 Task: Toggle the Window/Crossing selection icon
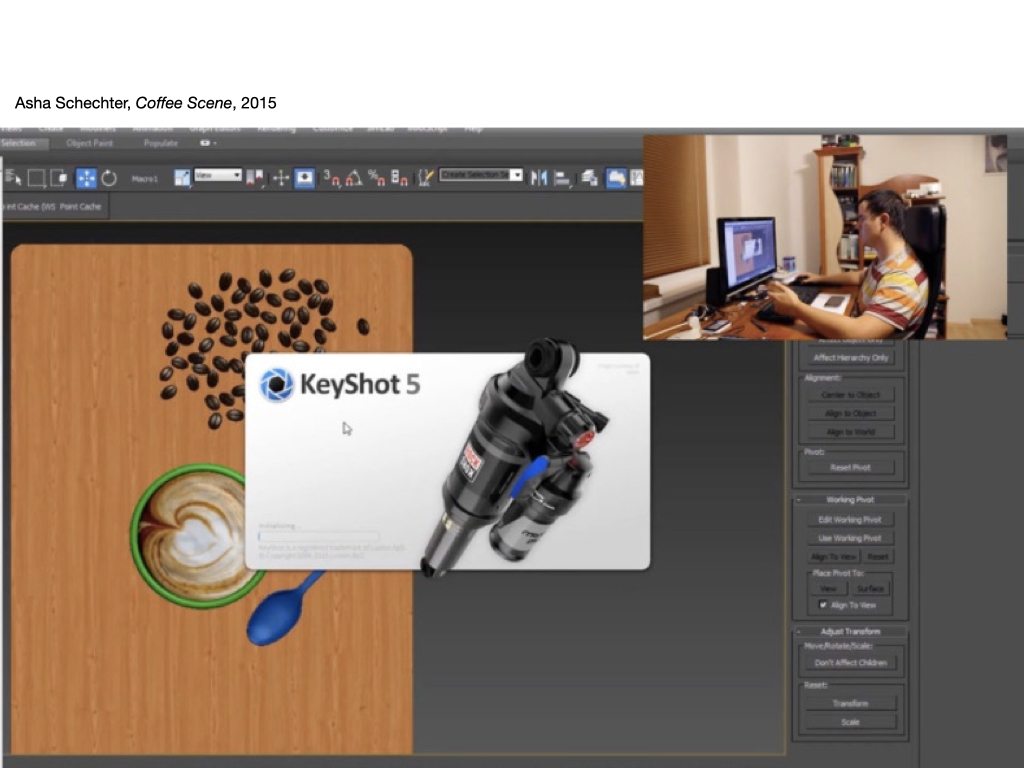pos(59,178)
